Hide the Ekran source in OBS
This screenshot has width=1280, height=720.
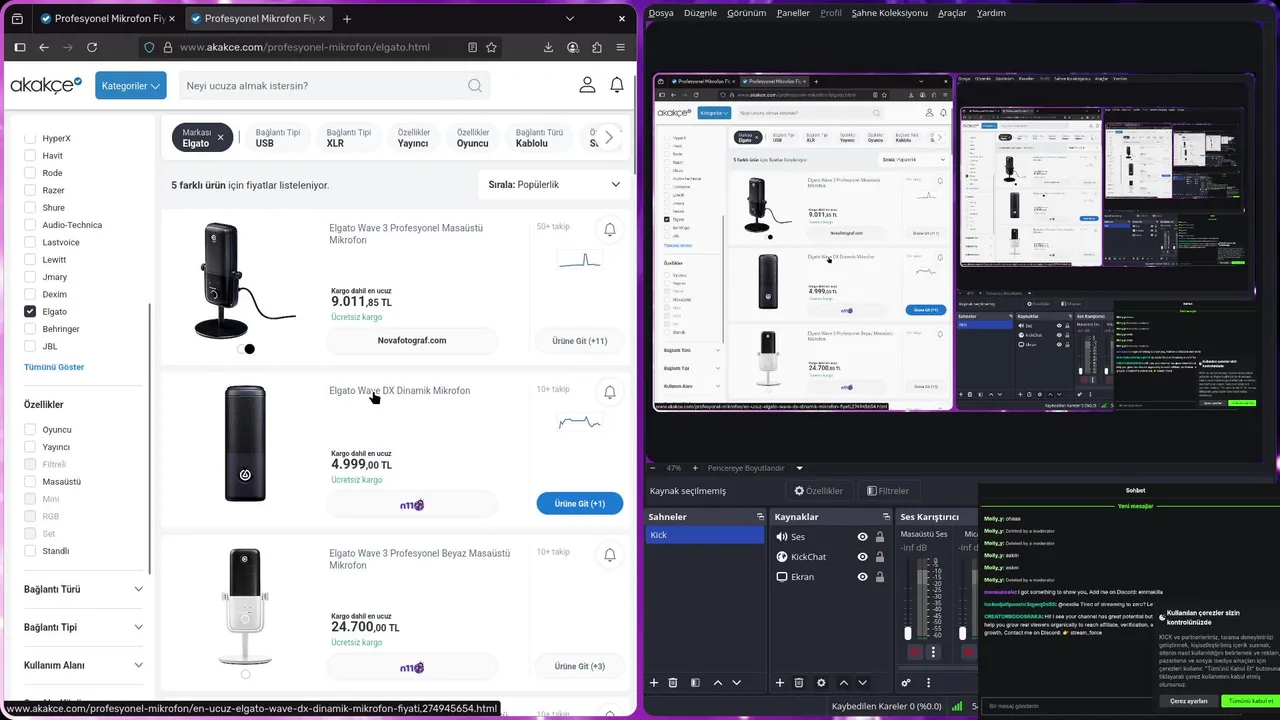coord(862,577)
